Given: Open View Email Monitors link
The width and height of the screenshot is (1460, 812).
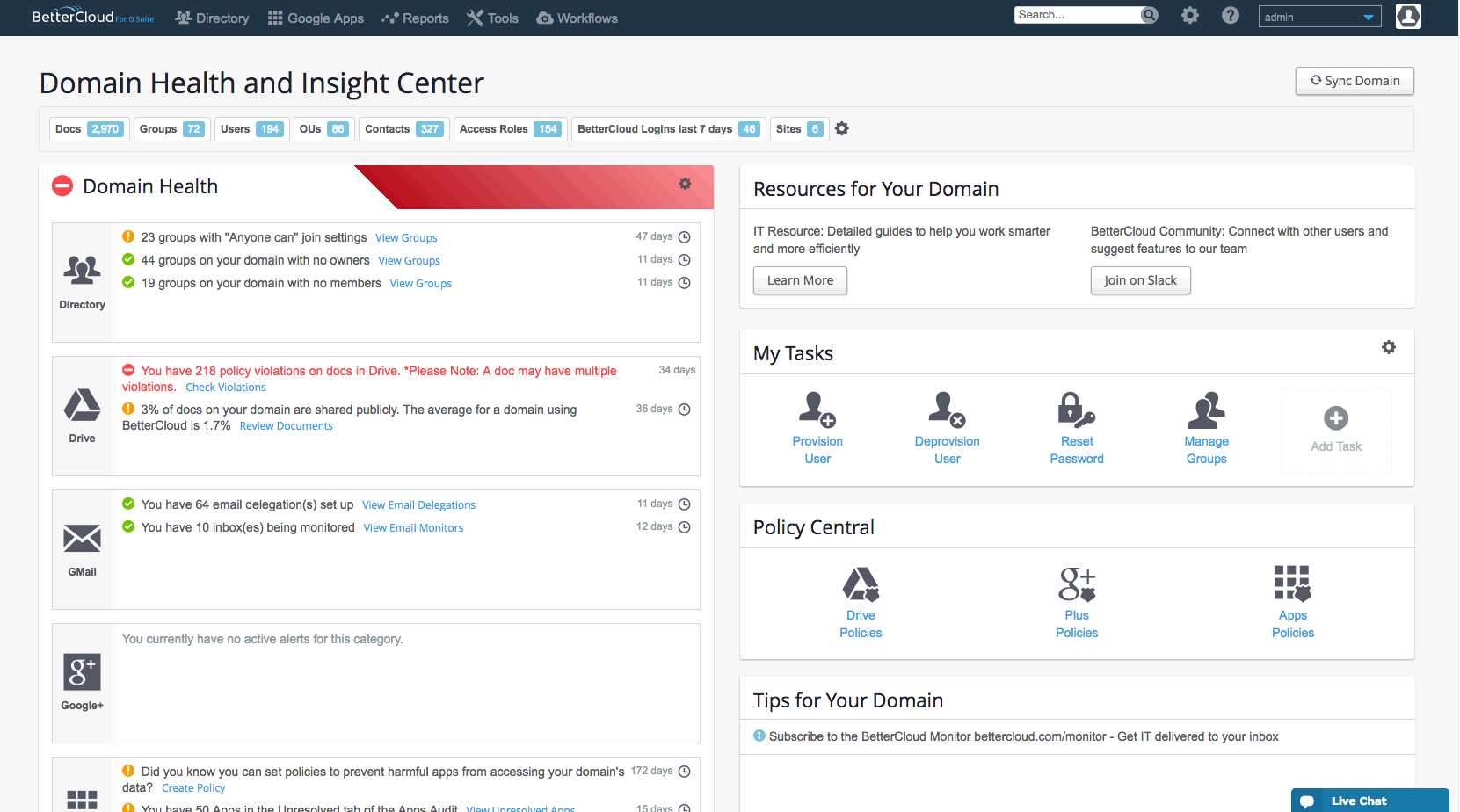Looking at the screenshot, I should tap(413, 528).
